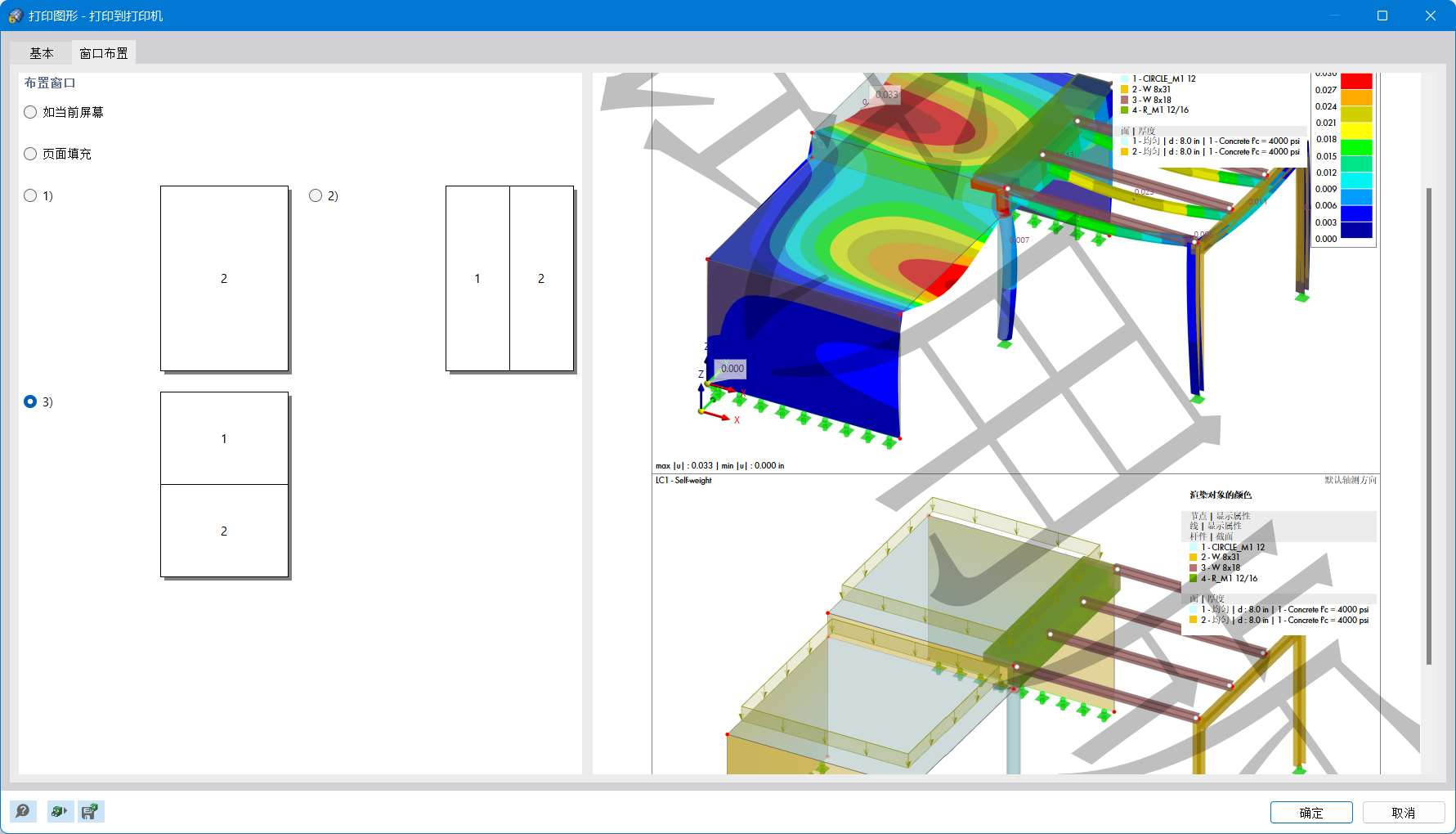Switch to the 基本 tab

point(42,53)
